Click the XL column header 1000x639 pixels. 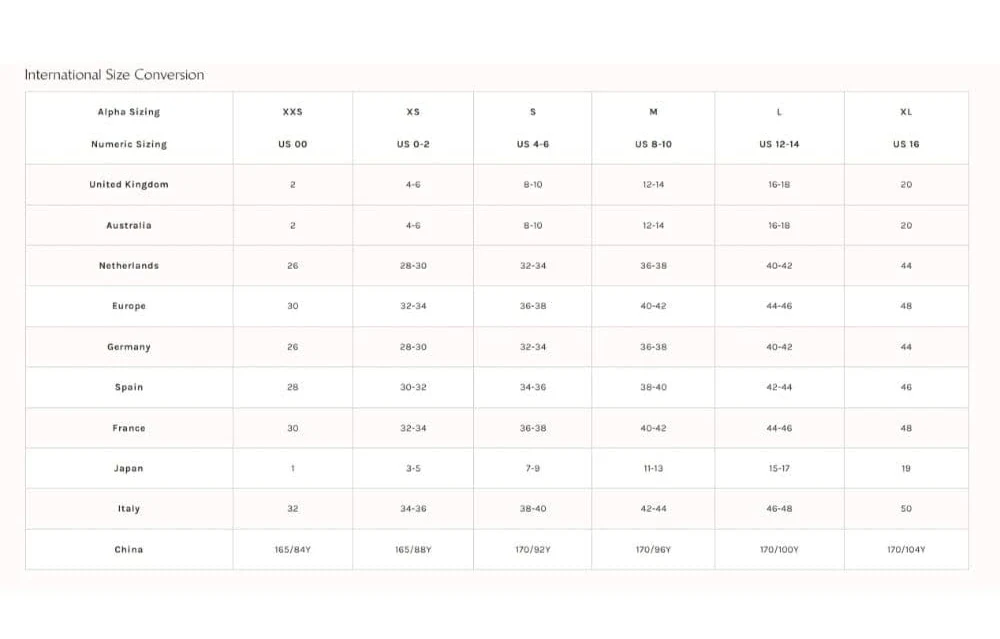906,112
